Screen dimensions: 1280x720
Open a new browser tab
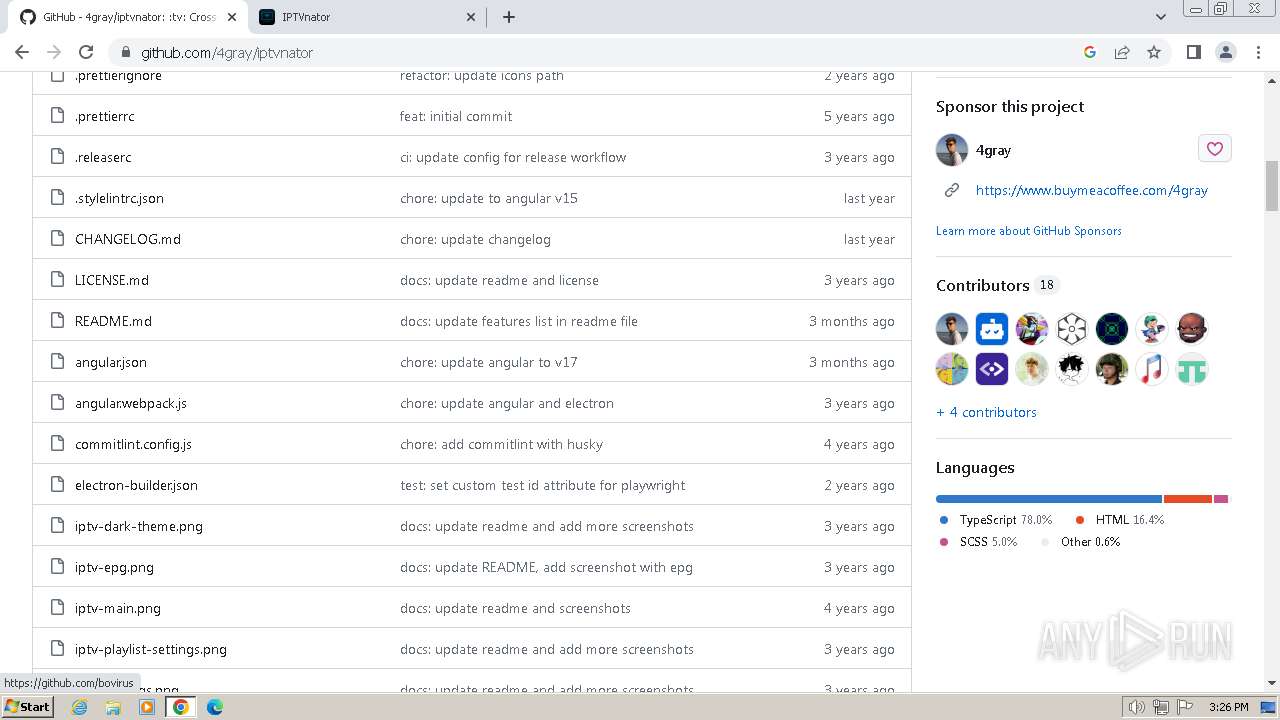click(509, 17)
